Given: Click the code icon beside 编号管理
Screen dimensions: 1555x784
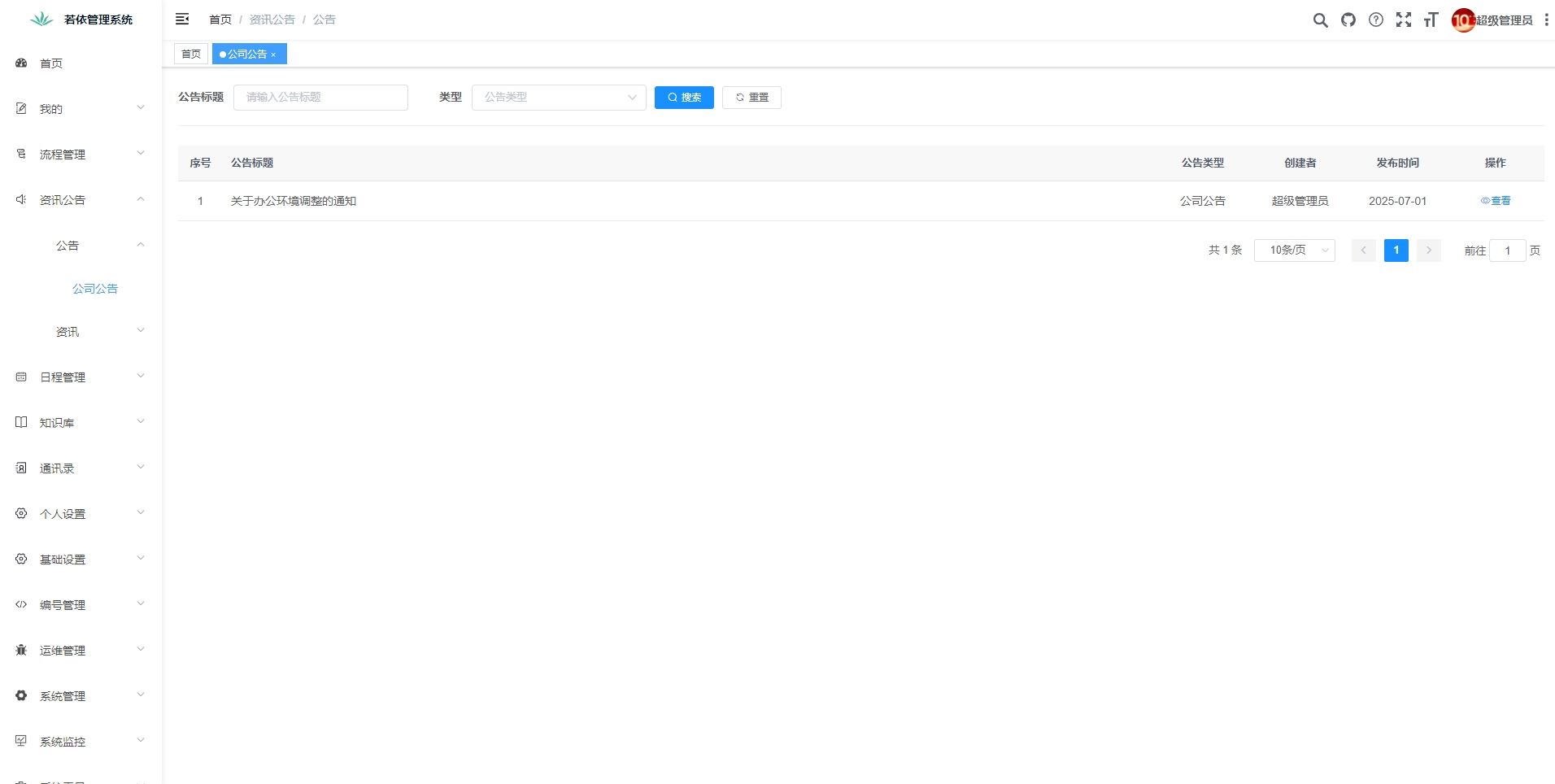Looking at the screenshot, I should point(21,604).
